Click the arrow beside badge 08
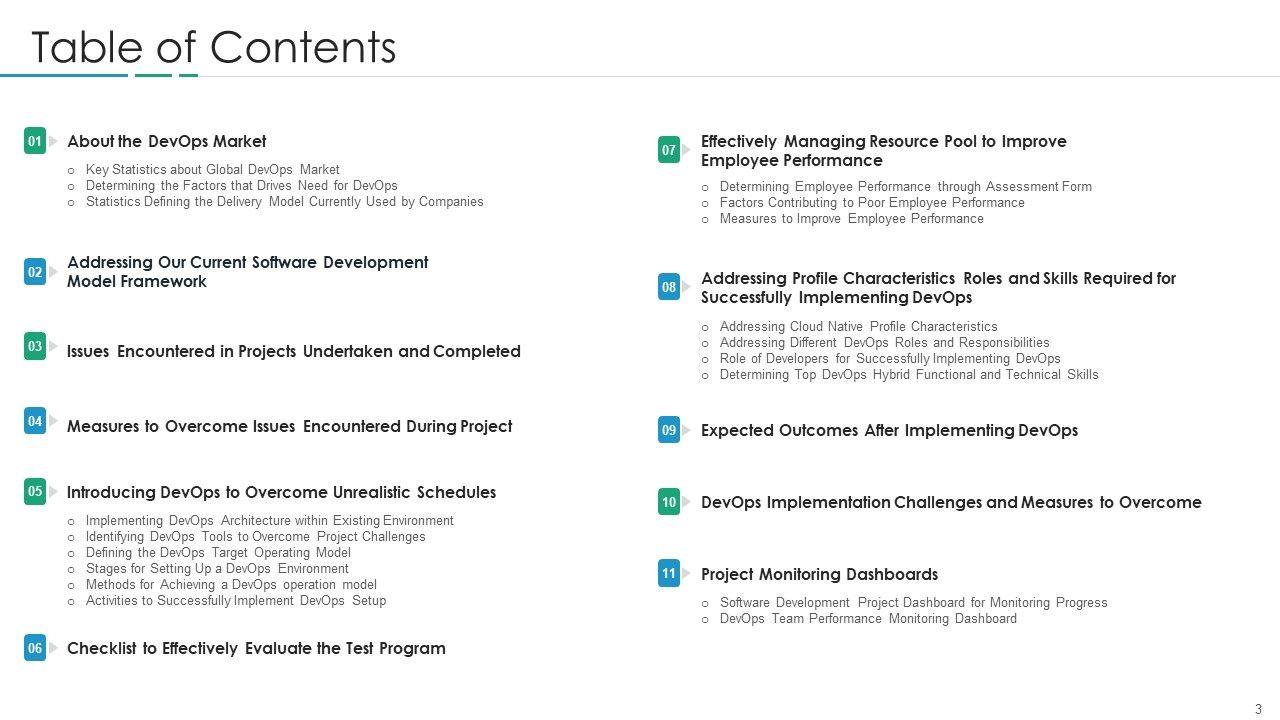1280x720 pixels. coord(686,287)
